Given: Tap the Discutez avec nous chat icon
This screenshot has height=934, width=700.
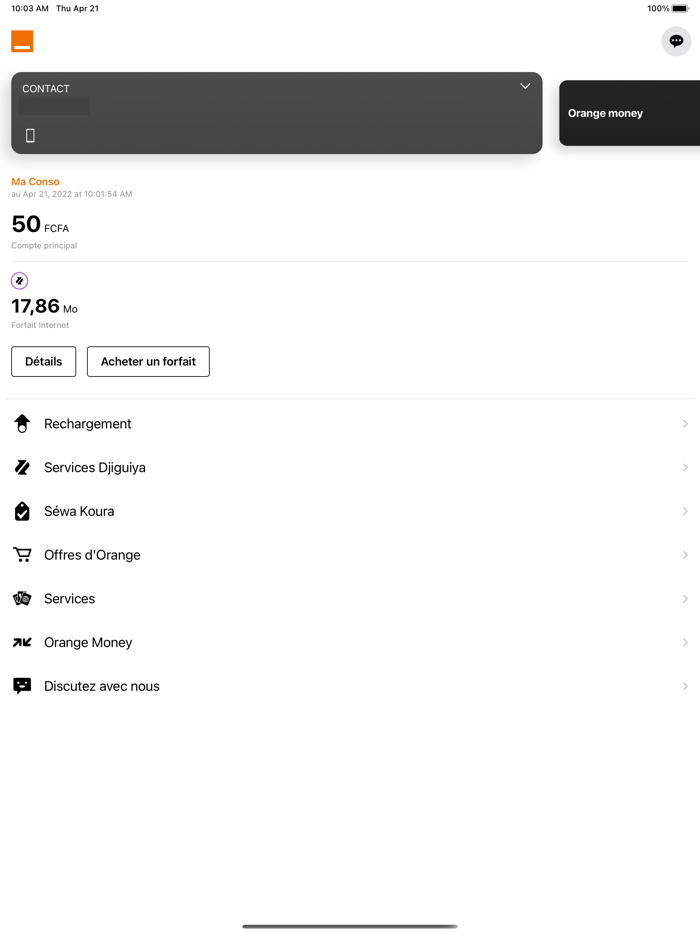Looking at the screenshot, I should click(22, 686).
